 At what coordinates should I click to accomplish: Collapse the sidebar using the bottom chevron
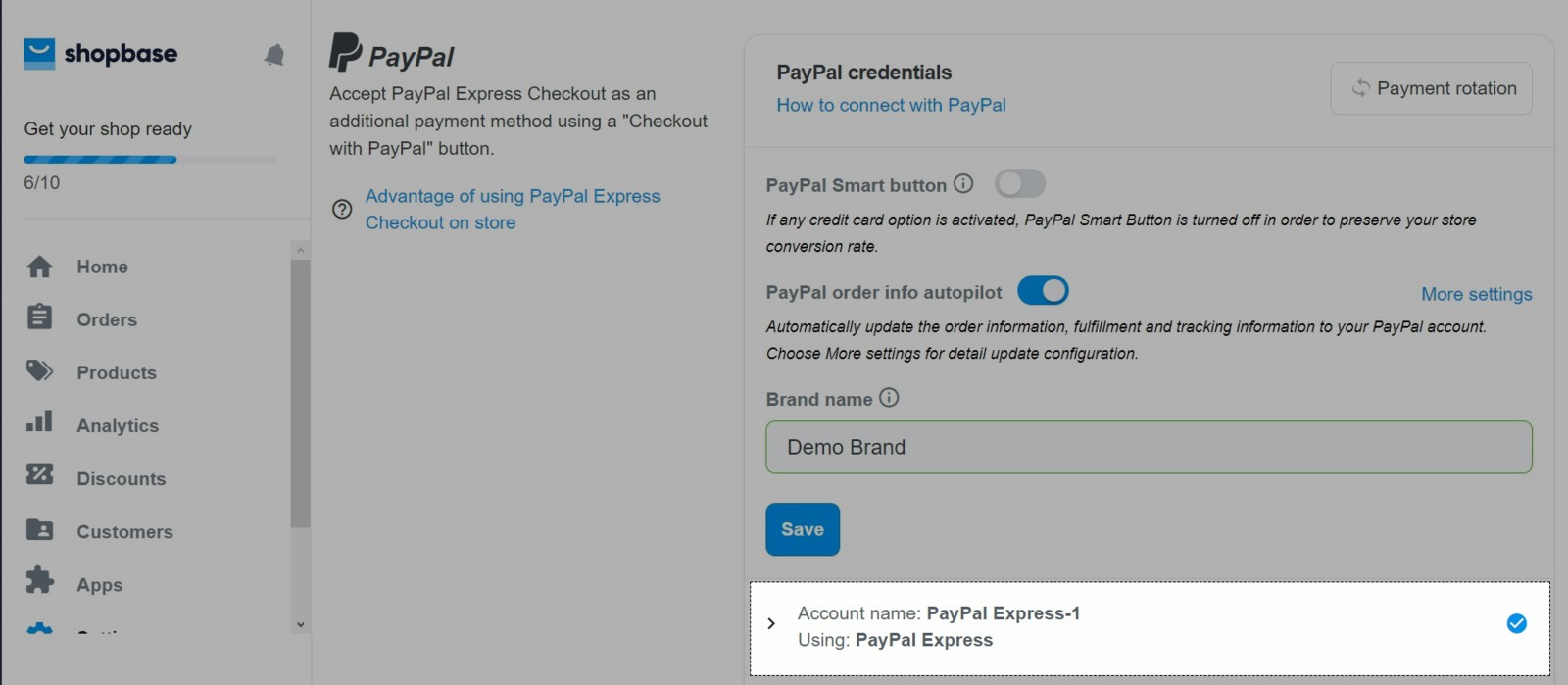pyautogui.click(x=300, y=624)
